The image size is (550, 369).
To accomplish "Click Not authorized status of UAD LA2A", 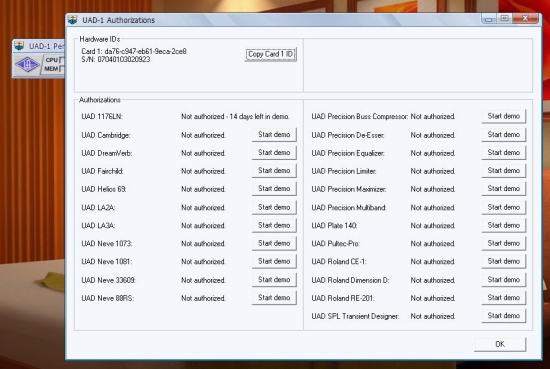I will [x=203, y=208].
